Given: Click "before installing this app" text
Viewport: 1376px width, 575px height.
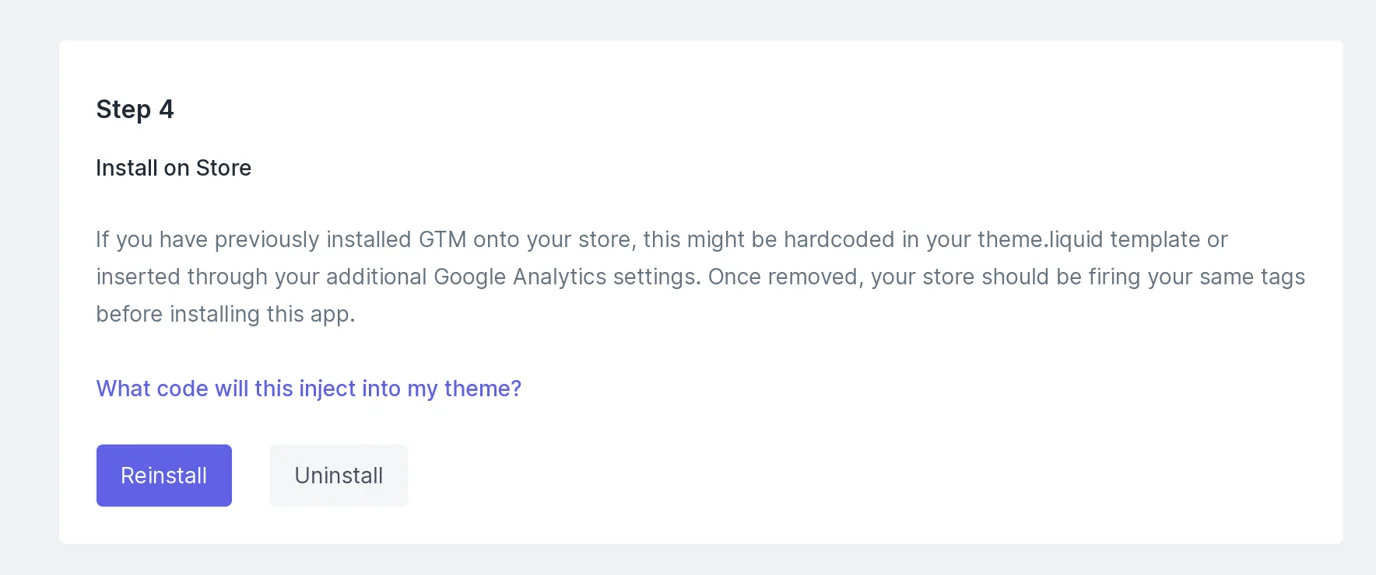Looking at the screenshot, I should [x=225, y=314].
